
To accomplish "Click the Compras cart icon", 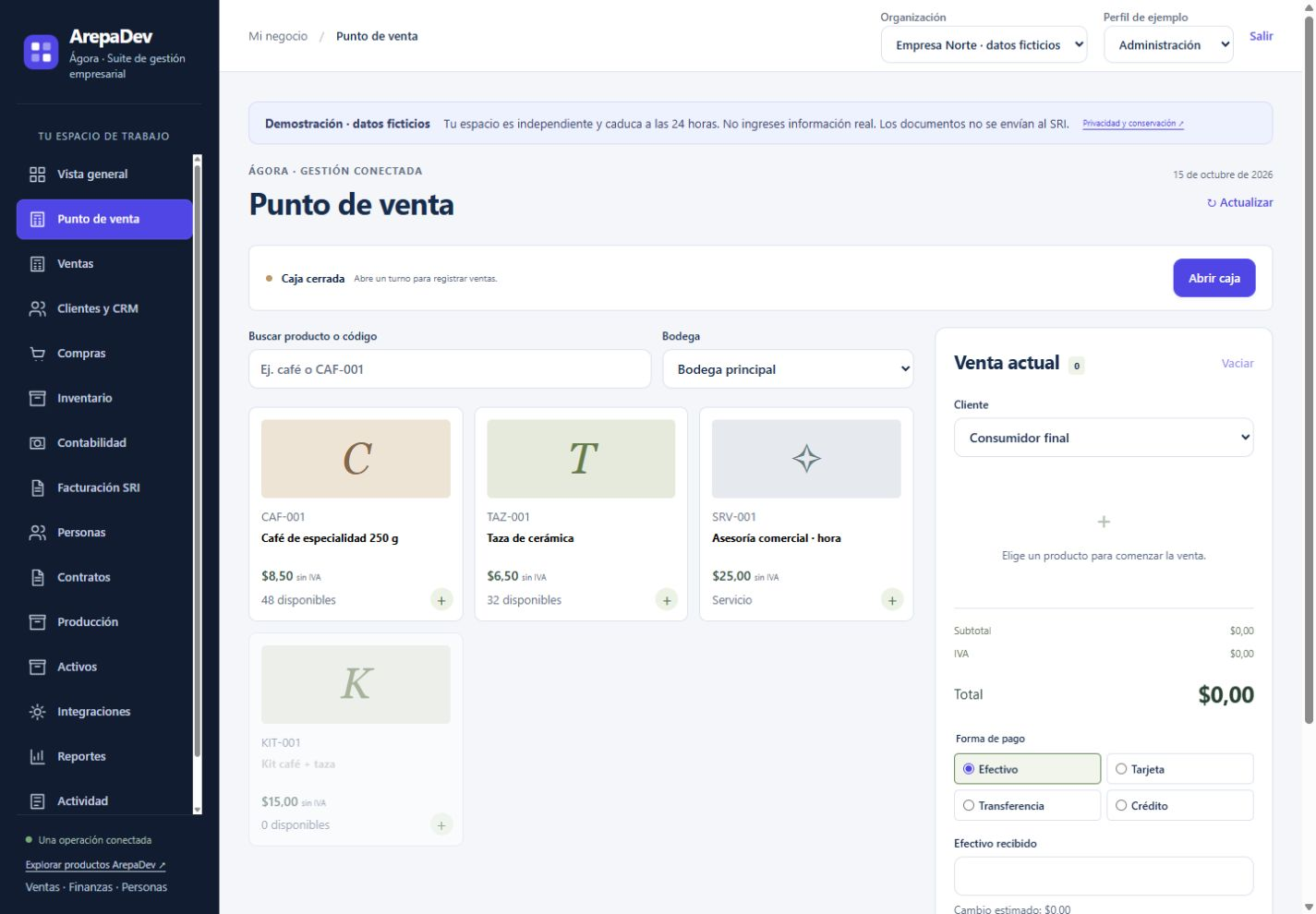I will tap(38, 354).
